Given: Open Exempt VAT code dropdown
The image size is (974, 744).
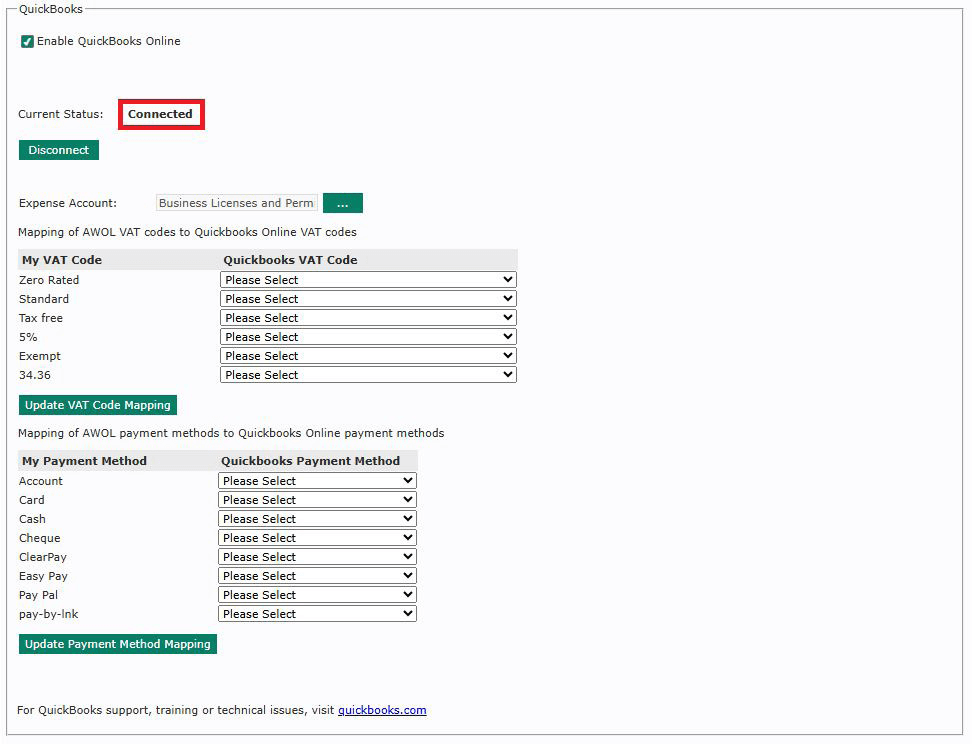Looking at the screenshot, I should click(368, 356).
